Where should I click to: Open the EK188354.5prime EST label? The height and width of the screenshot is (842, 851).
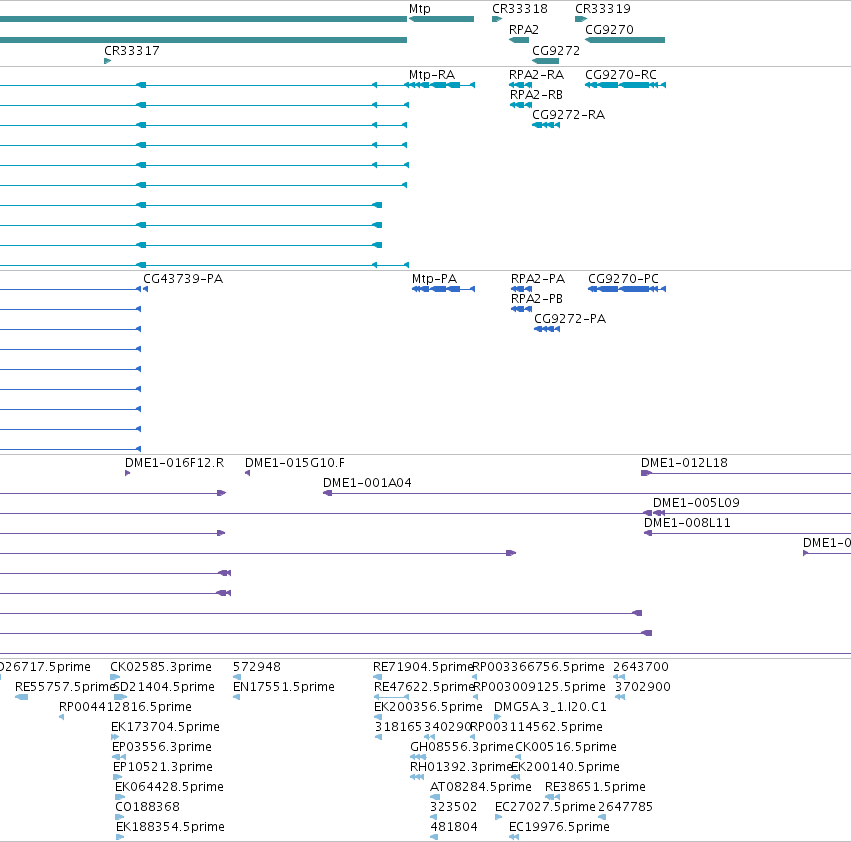[x=170, y=827]
